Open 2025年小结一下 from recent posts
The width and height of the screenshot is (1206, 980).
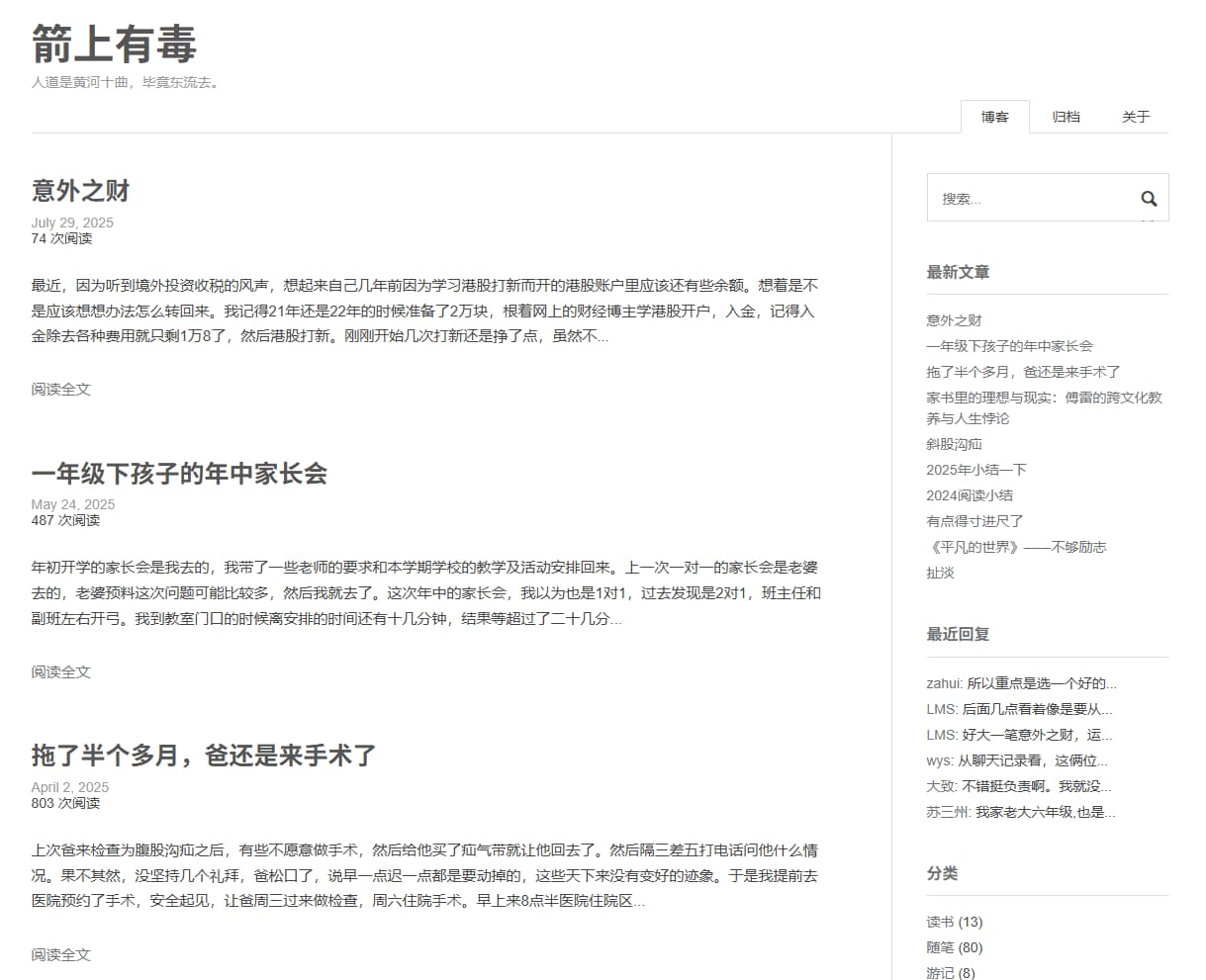point(975,470)
